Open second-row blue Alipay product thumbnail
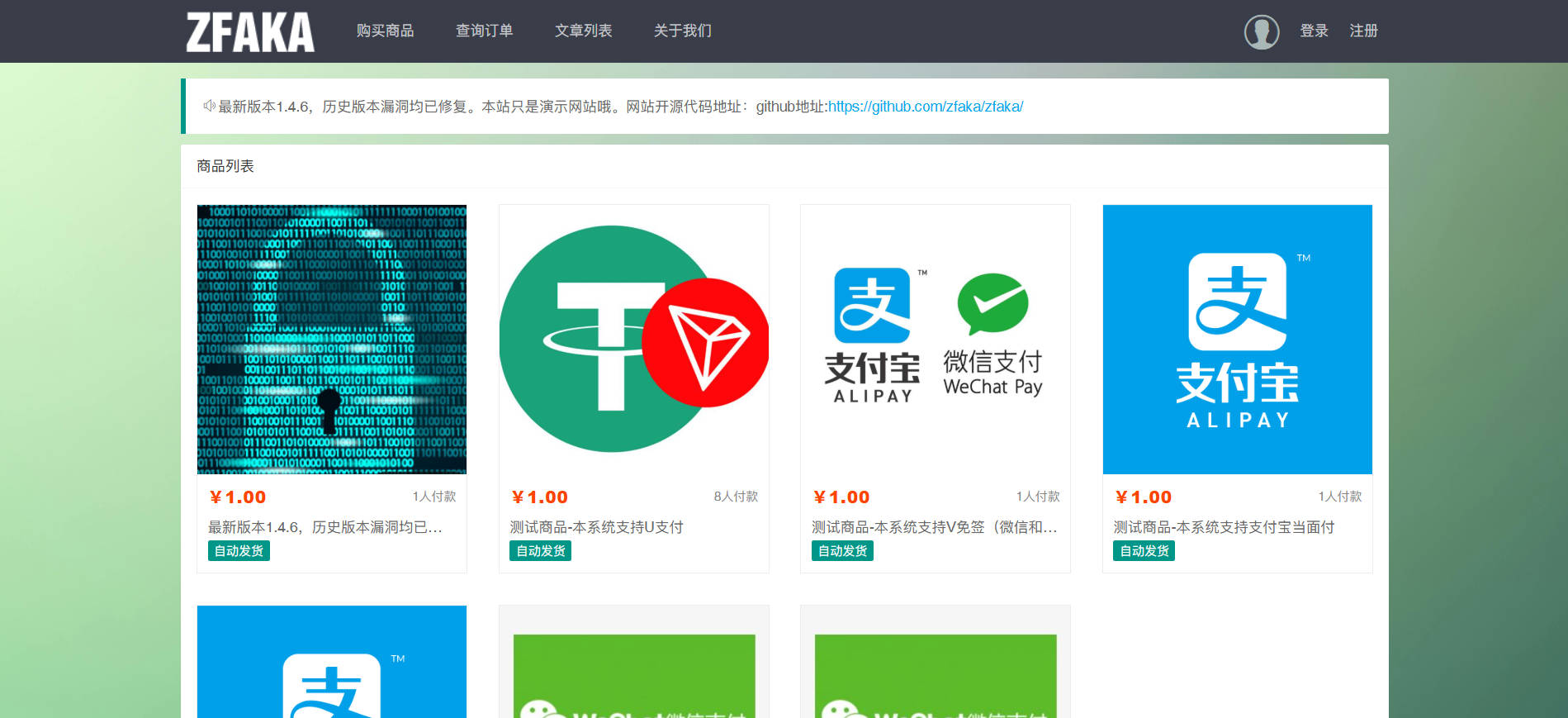Image resolution: width=1568 pixels, height=718 pixels. [x=332, y=662]
